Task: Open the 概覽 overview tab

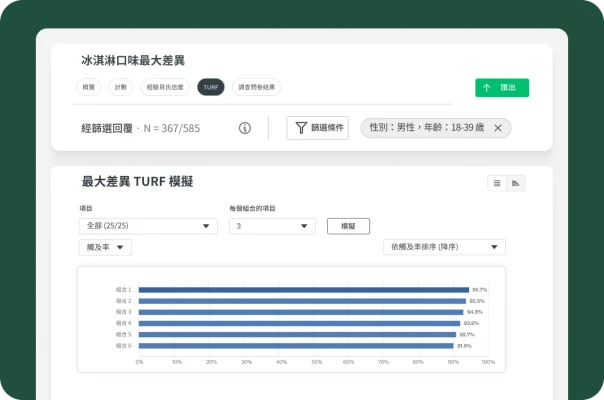Action: (89, 87)
